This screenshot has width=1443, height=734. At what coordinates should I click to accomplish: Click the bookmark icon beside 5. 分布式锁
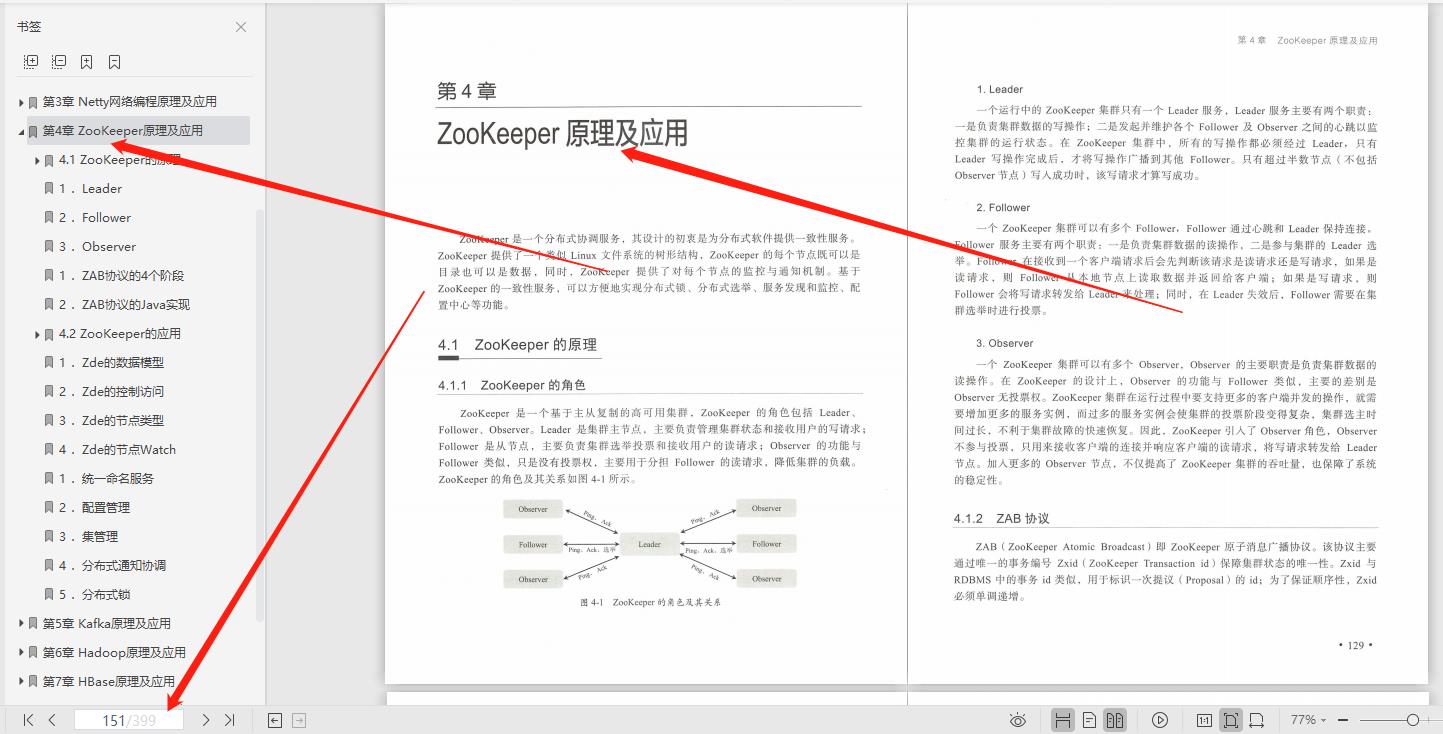point(49,595)
